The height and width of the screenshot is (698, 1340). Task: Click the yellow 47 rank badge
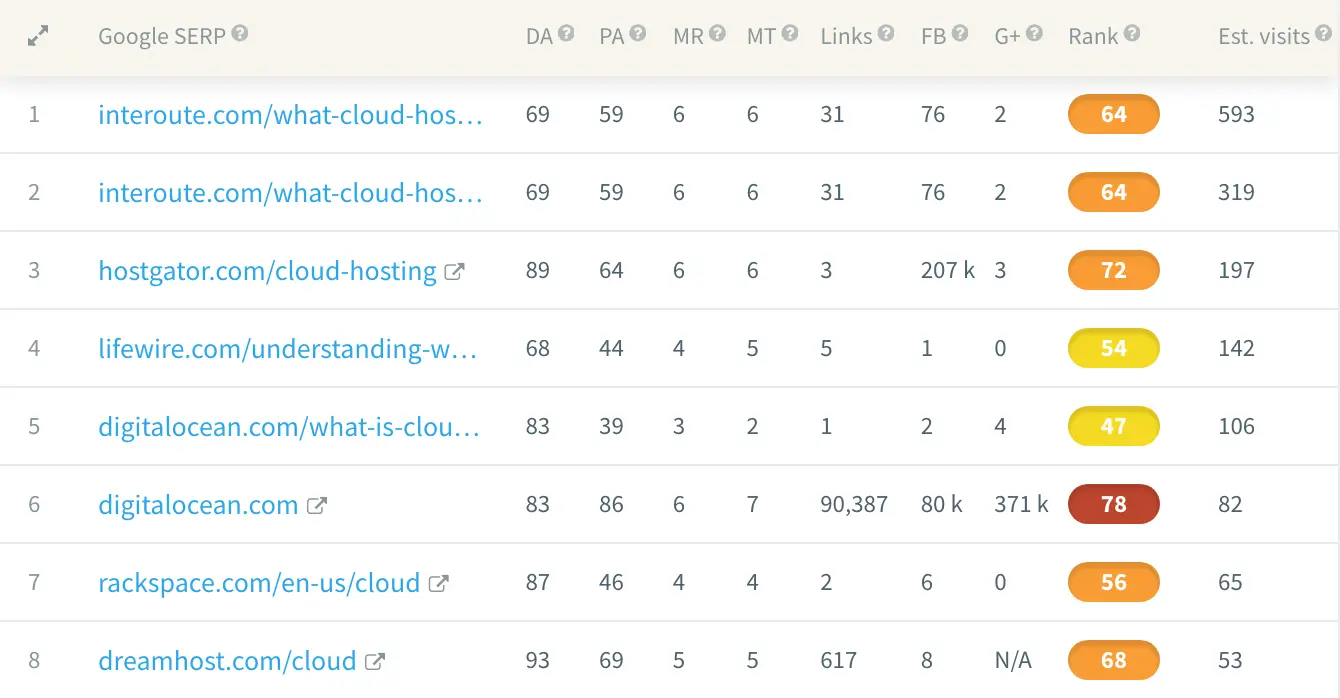[x=1114, y=426]
